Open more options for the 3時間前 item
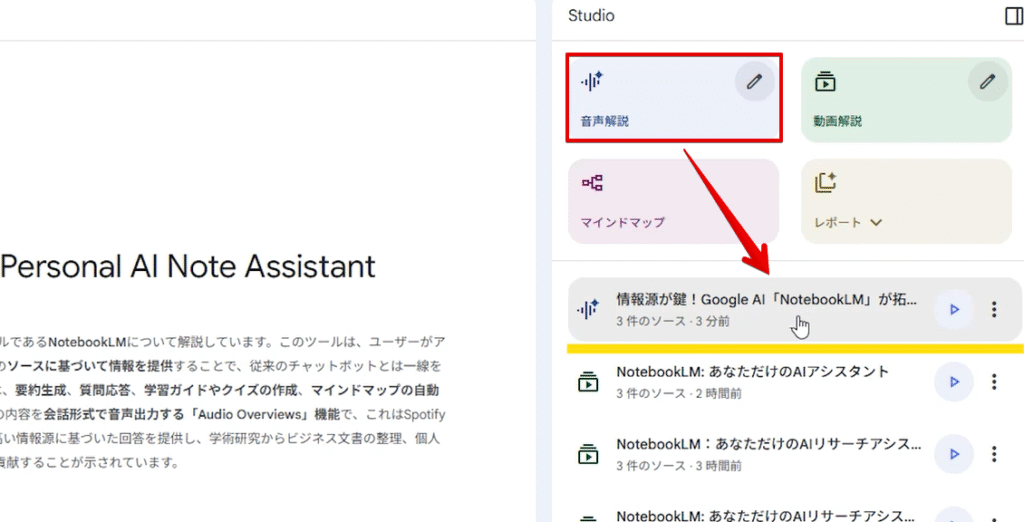Image resolution: width=1024 pixels, height=522 pixels. (993, 454)
